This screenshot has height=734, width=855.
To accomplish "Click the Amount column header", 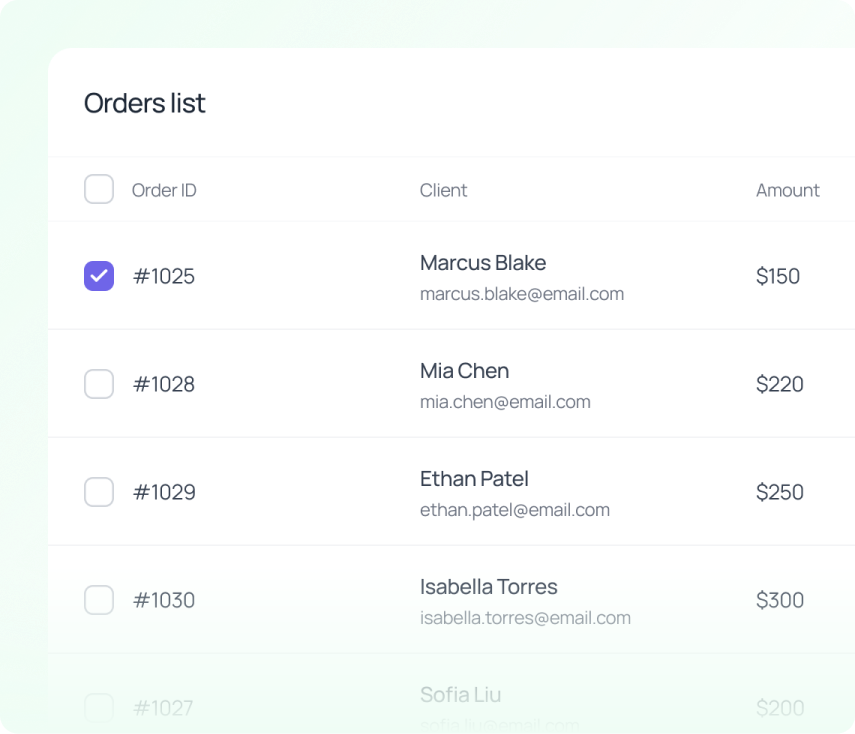I will pyautogui.click(x=787, y=190).
